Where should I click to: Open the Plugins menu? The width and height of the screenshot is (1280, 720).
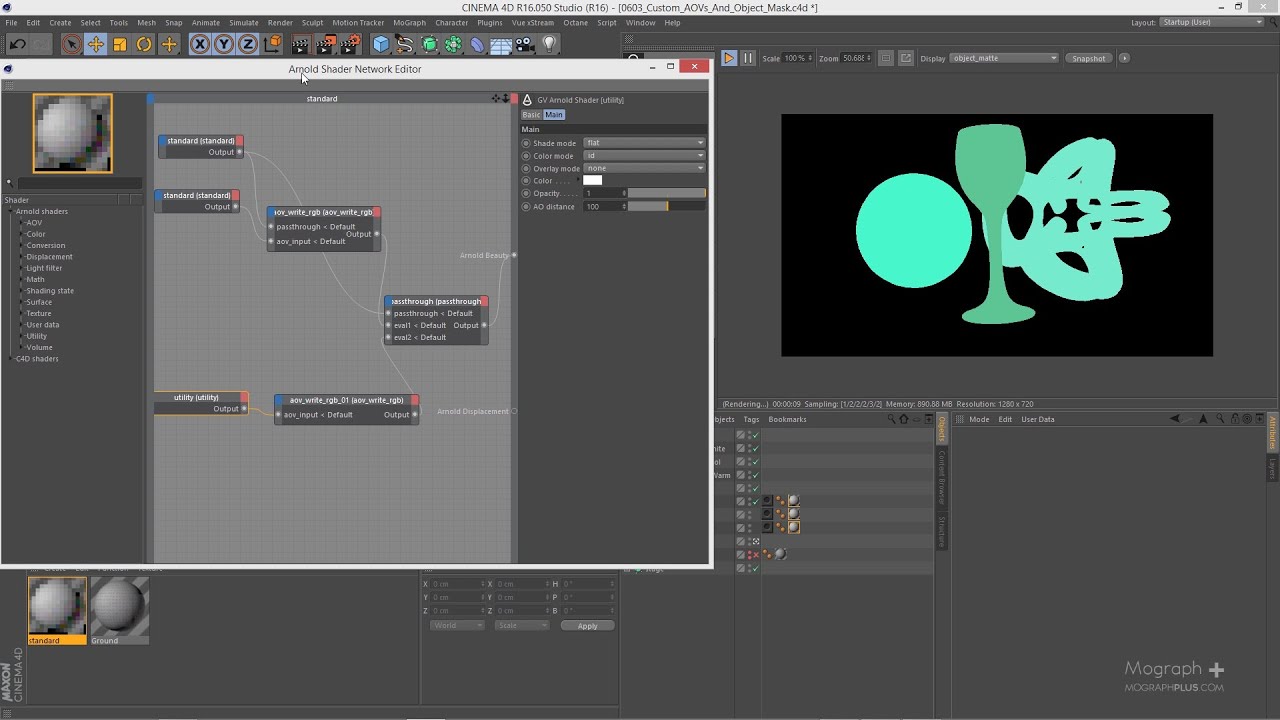pyautogui.click(x=490, y=22)
